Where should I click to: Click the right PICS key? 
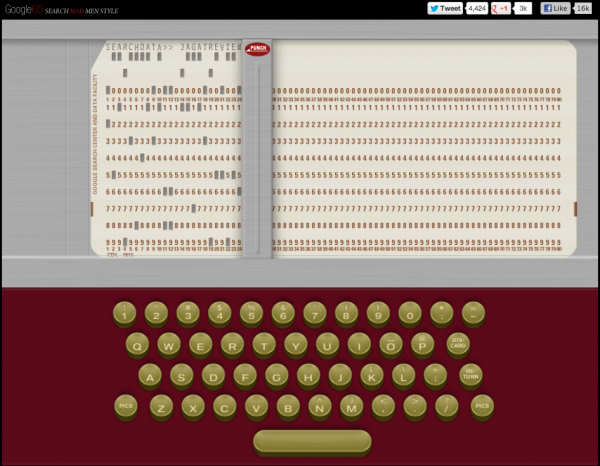(482, 407)
